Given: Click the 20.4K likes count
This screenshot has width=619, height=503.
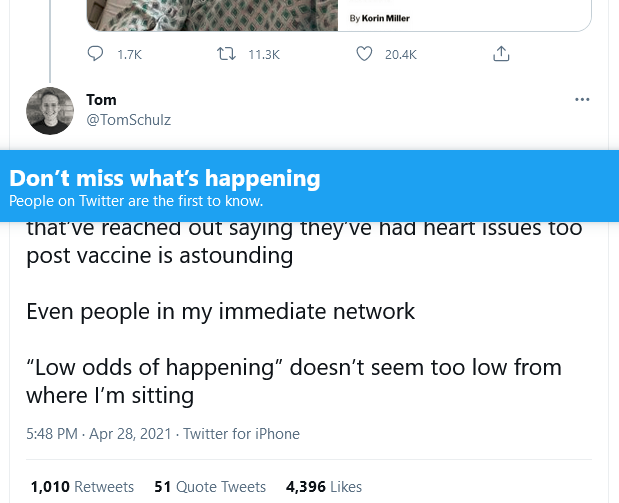Looking at the screenshot, I should click(400, 54).
